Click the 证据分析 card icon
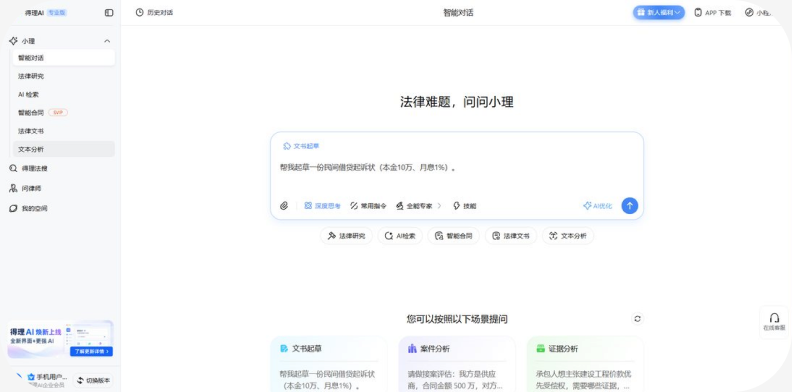The height and width of the screenshot is (392, 792). [540, 349]
